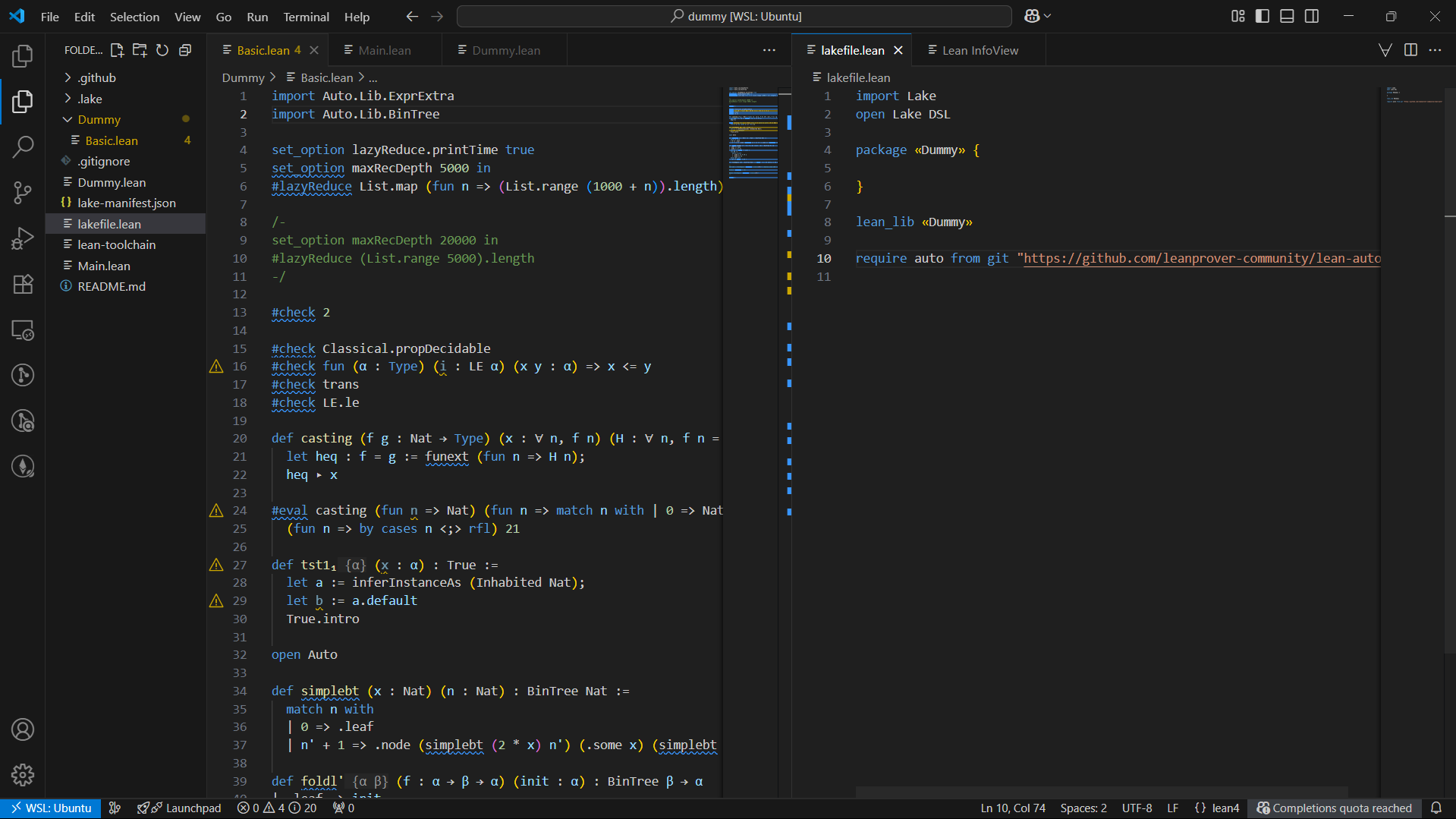
Task: Refresh the explorer folder tree
Action: click(162, 50)
